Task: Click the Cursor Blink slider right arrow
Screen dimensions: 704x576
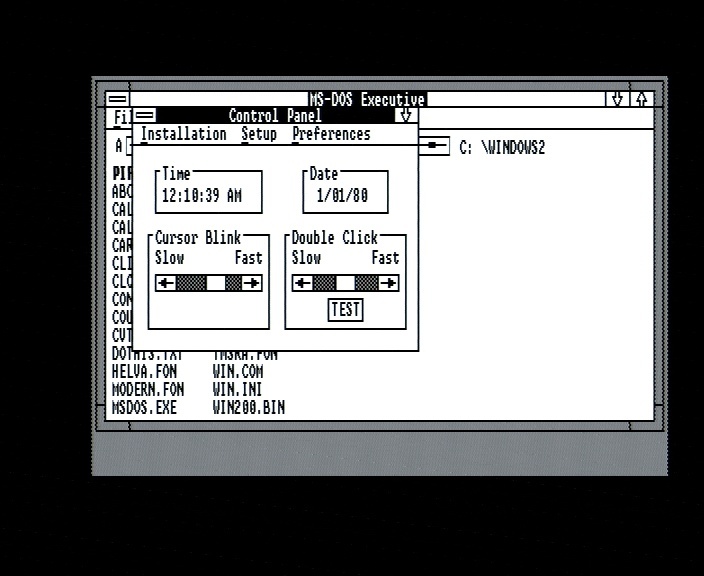Action: pyautogui.click(x=252, y=283)
